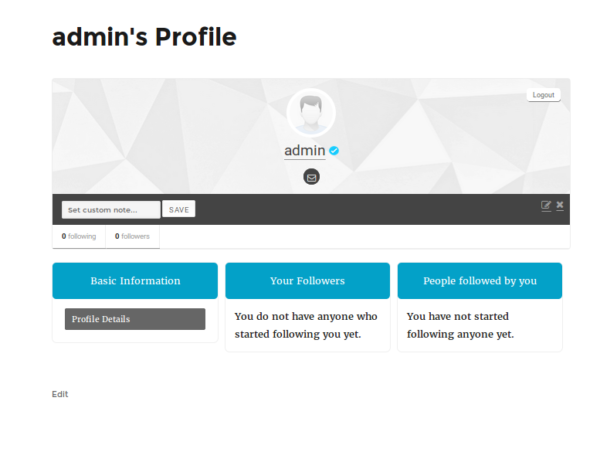600x469 pixels.
Task: Switch to the 0 followers tab
Action: (132, 237)
